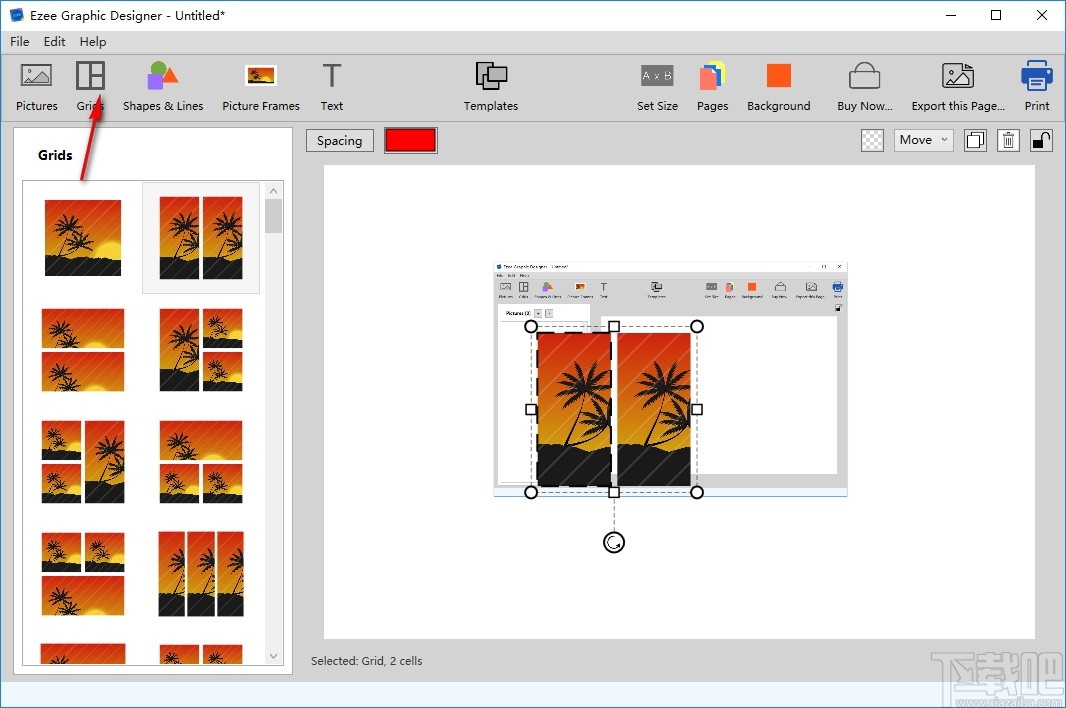Choose the two horizontal rows grid
Image resolution: width=1066 pixels, height=708 pixels.
click(x=83, y=350)
